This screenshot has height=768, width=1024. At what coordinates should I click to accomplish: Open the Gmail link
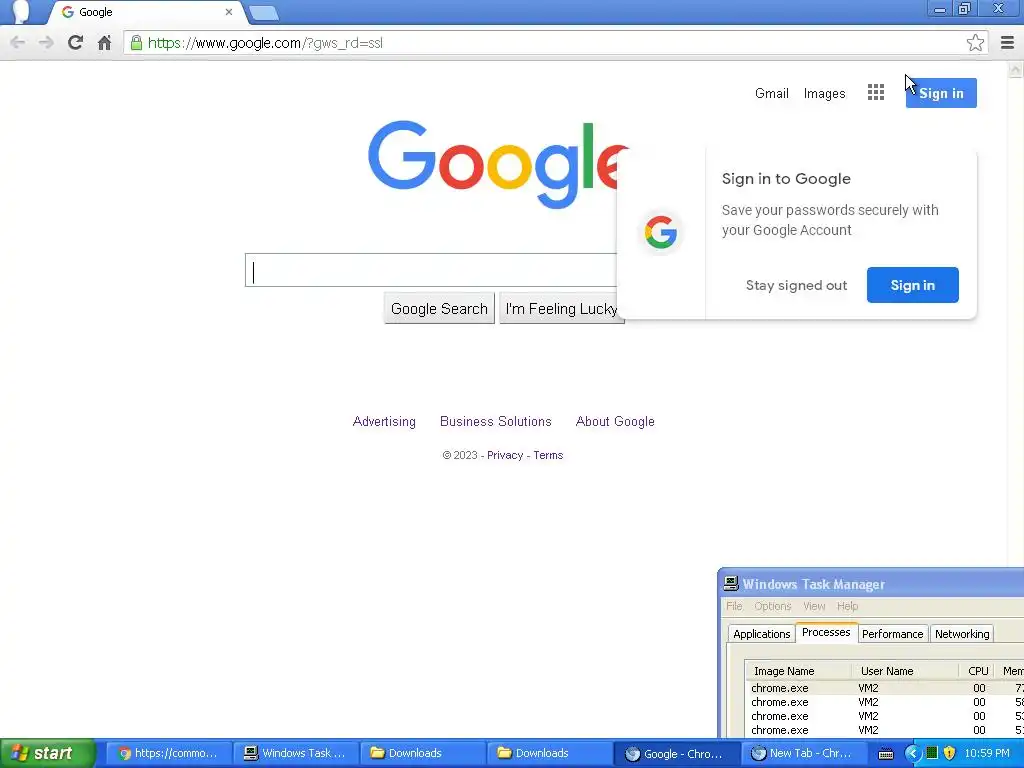coord(772,93)
